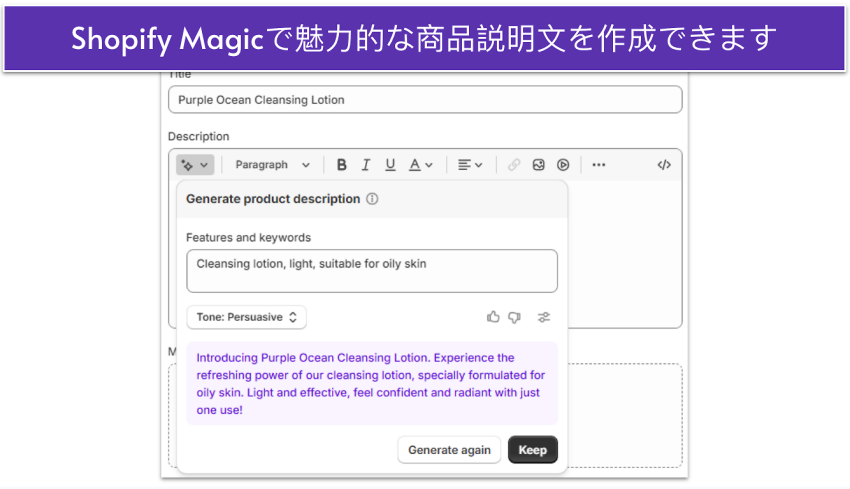Open the text color picker
Viewport: 850px width, 489px height.
(421, 165)
